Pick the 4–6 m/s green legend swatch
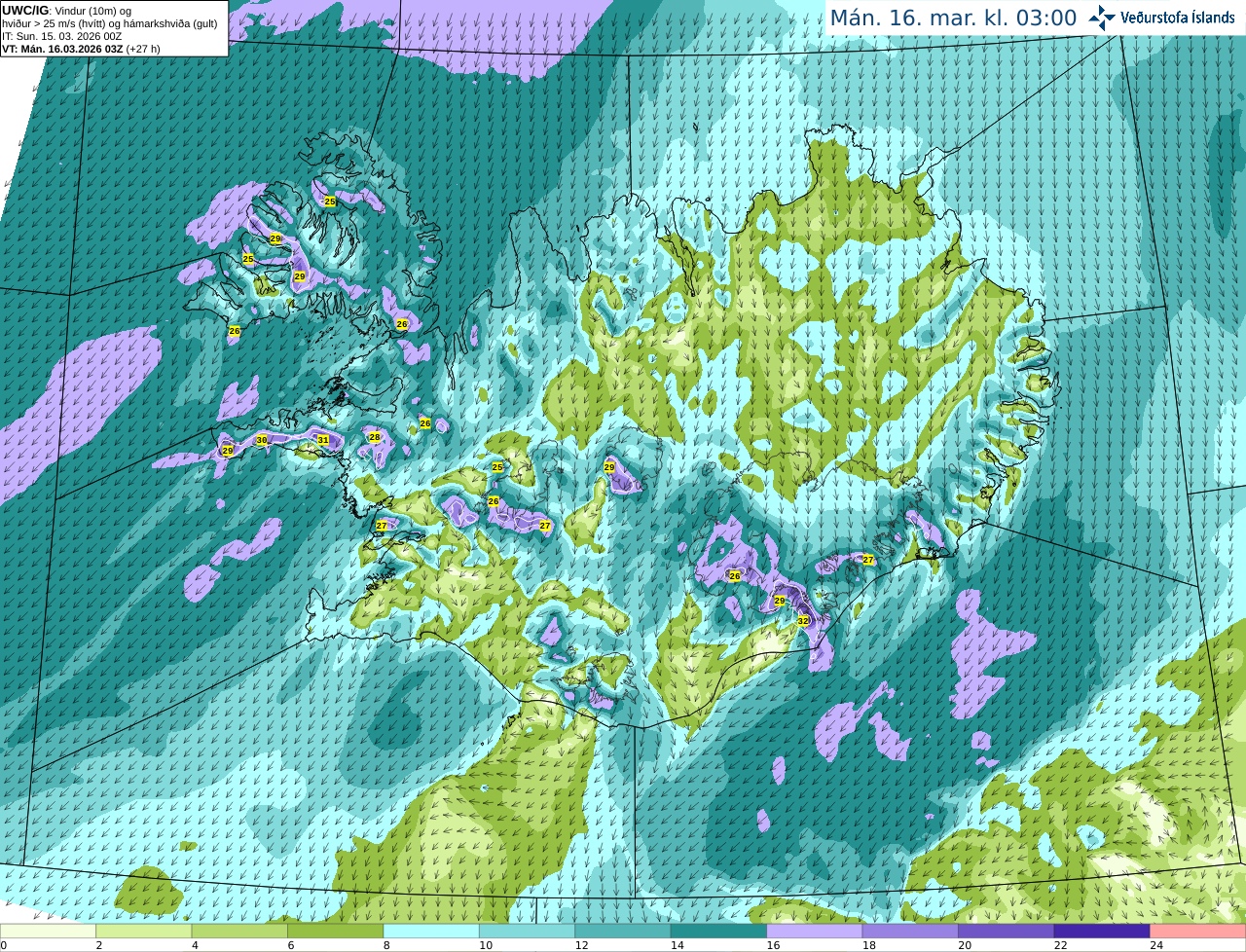 tap(239, 931)
